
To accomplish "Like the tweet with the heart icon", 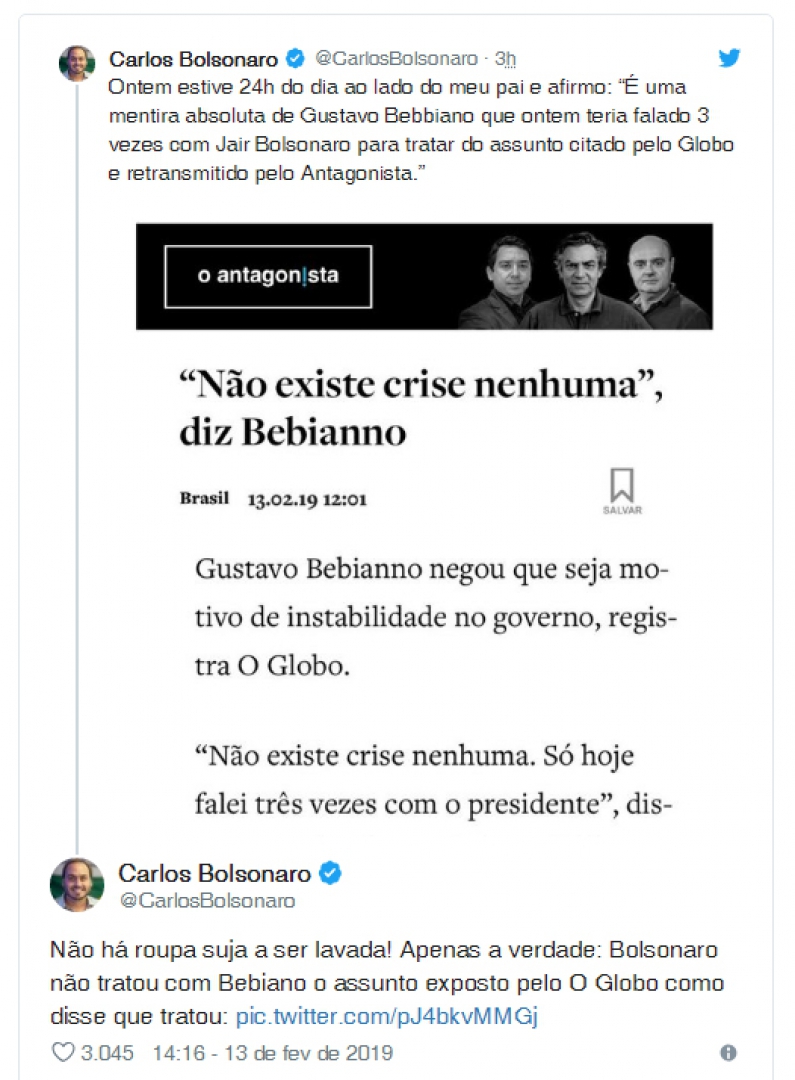I will [x=63, y=1052].
